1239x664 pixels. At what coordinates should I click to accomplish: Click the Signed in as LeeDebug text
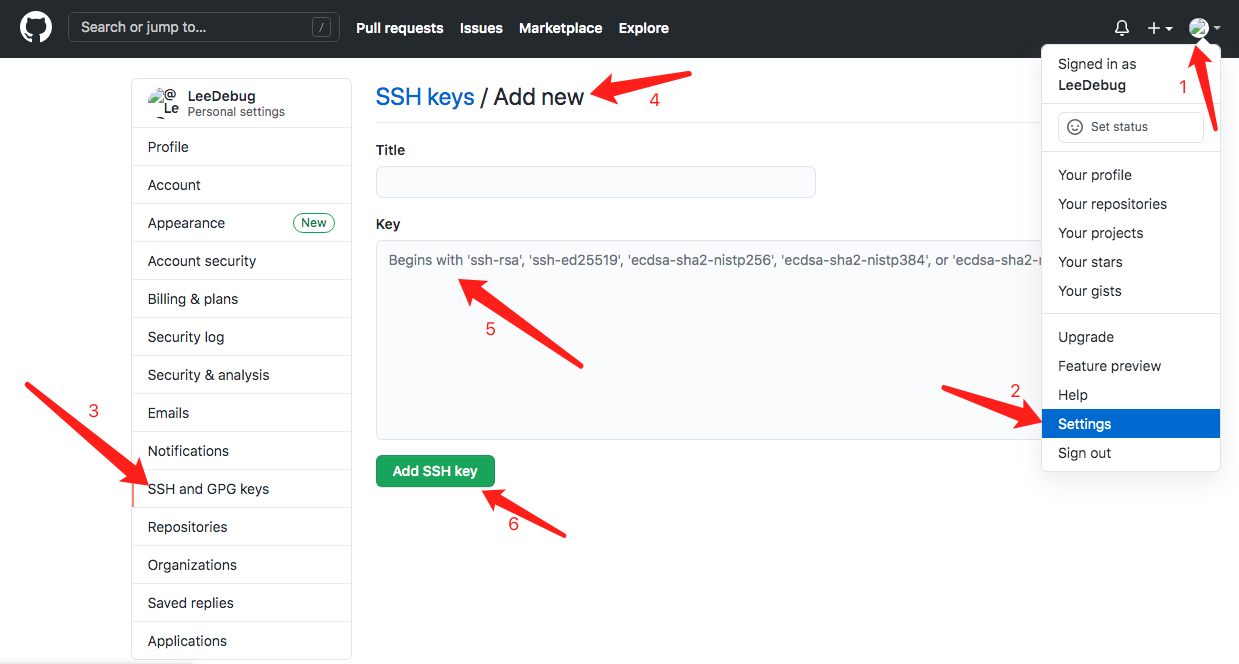click(x=1097, y=74)
